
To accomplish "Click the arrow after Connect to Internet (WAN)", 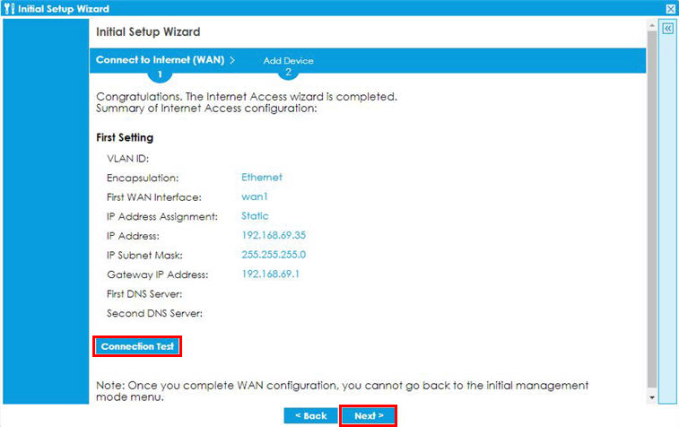I will click(x=233, y=60).
